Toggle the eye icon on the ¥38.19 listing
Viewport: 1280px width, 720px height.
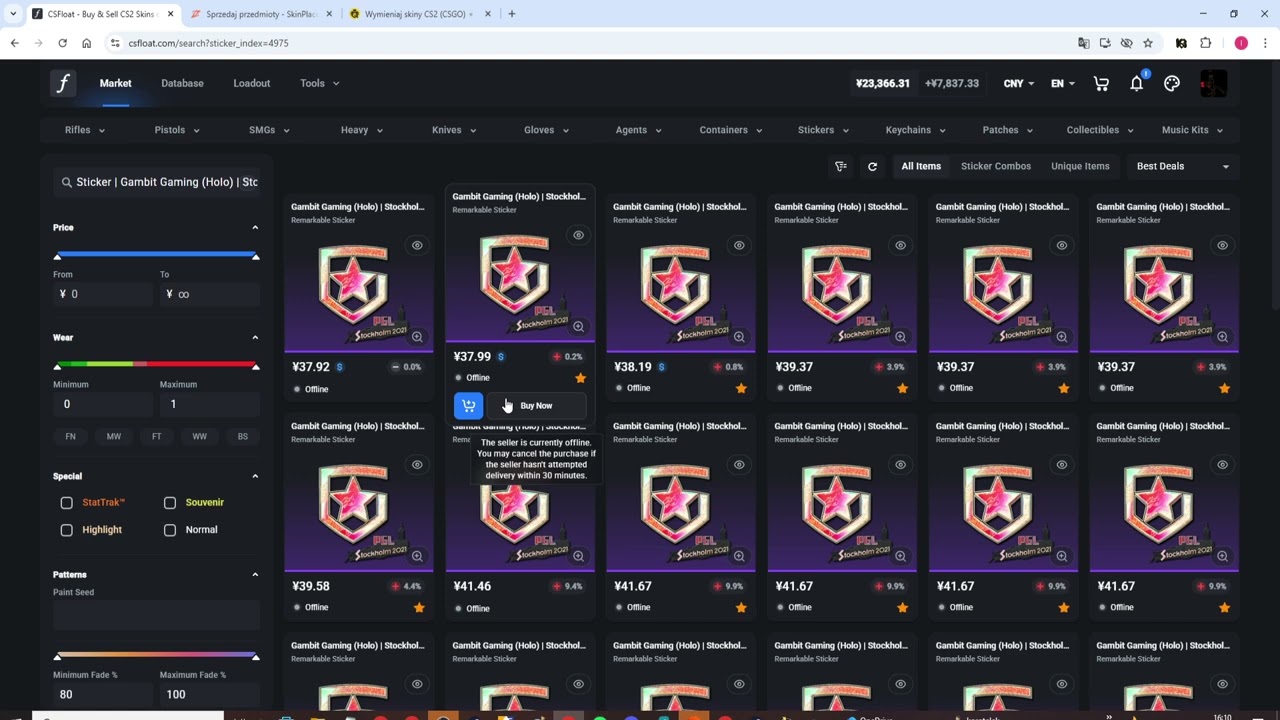pyautogui.click(x=739, y=245)
